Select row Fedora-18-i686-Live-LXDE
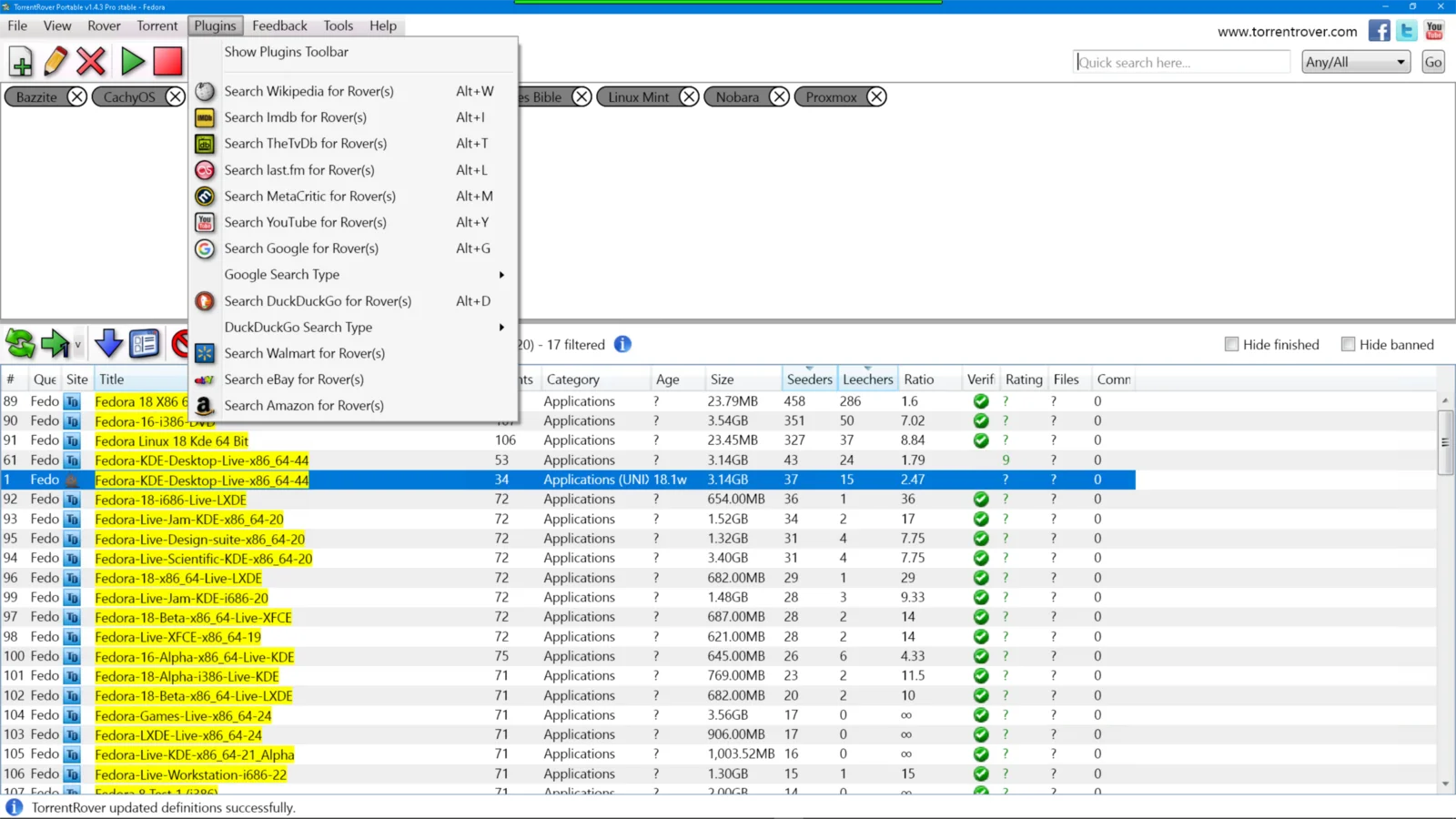The image size is (1456, 819). coord(568,500)
